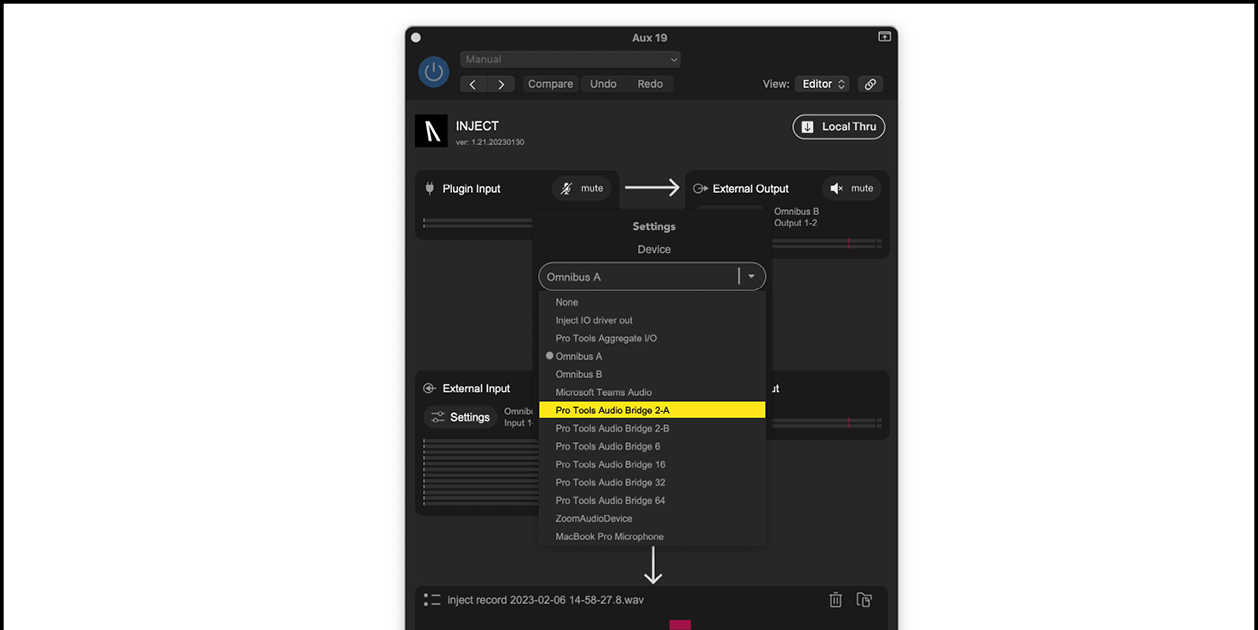Click the recording list icon
The width and height of the screenshot is (1258, 630).
[x=432, y=600]
